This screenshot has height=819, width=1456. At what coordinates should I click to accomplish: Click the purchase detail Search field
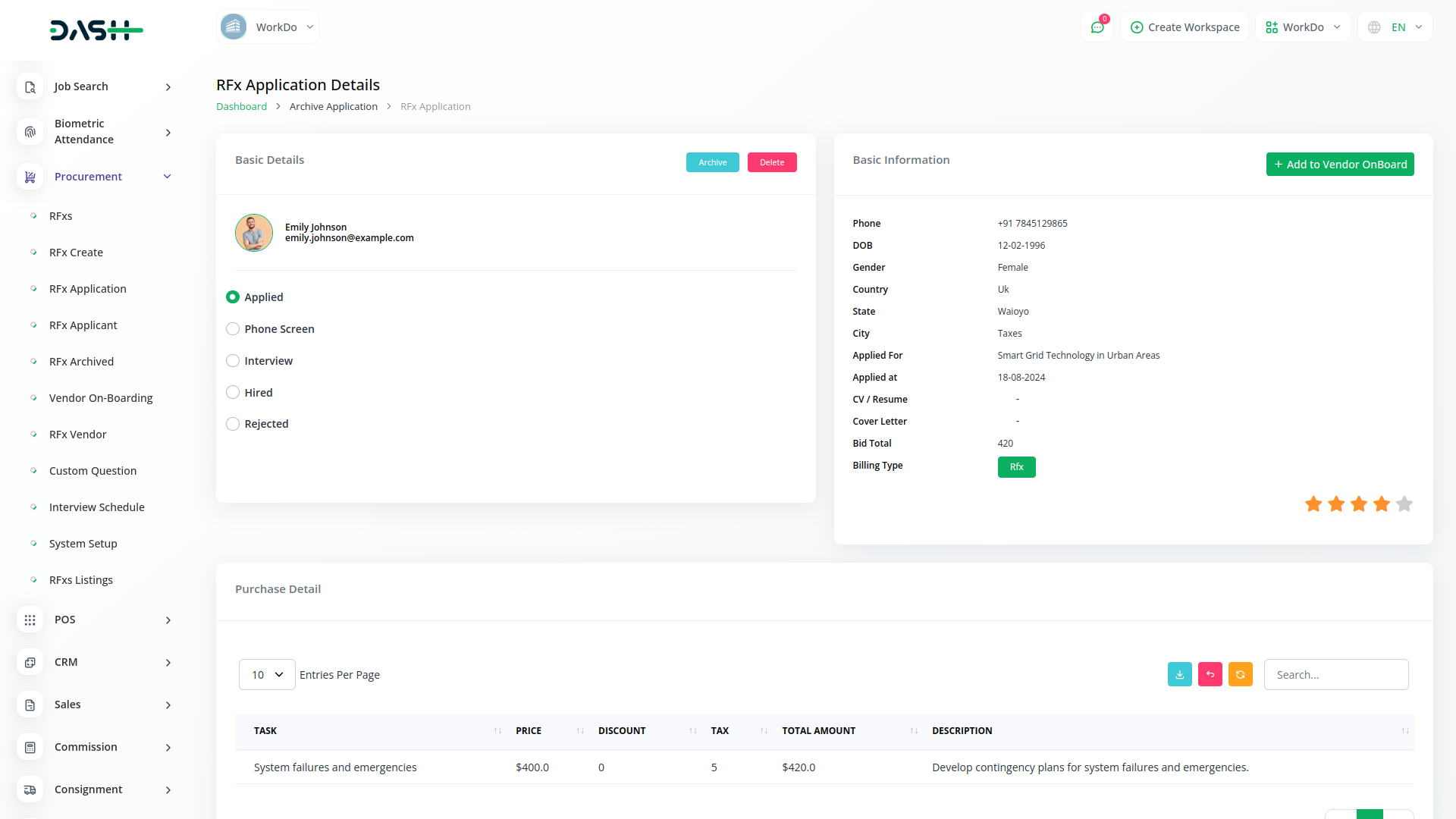pyautogui.click(x=1335, y=674)
